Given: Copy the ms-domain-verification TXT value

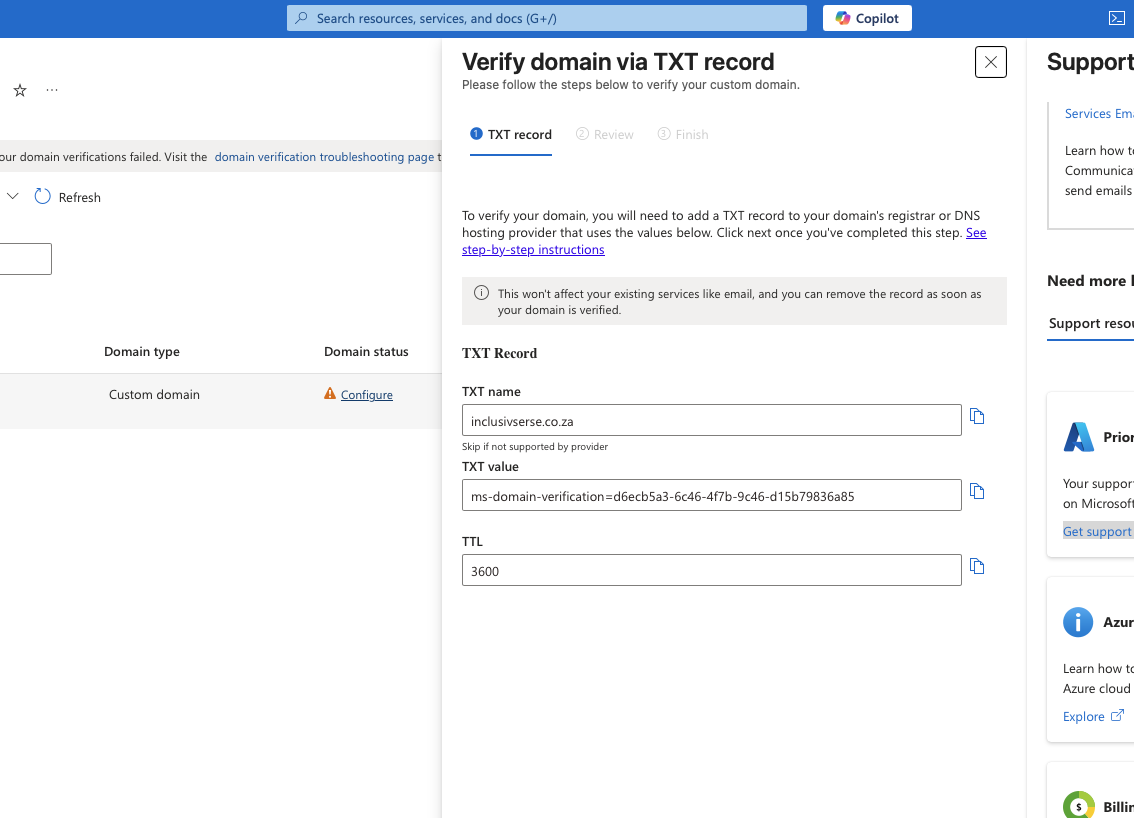Looking at the screenshot, I should tap(977, 491).
